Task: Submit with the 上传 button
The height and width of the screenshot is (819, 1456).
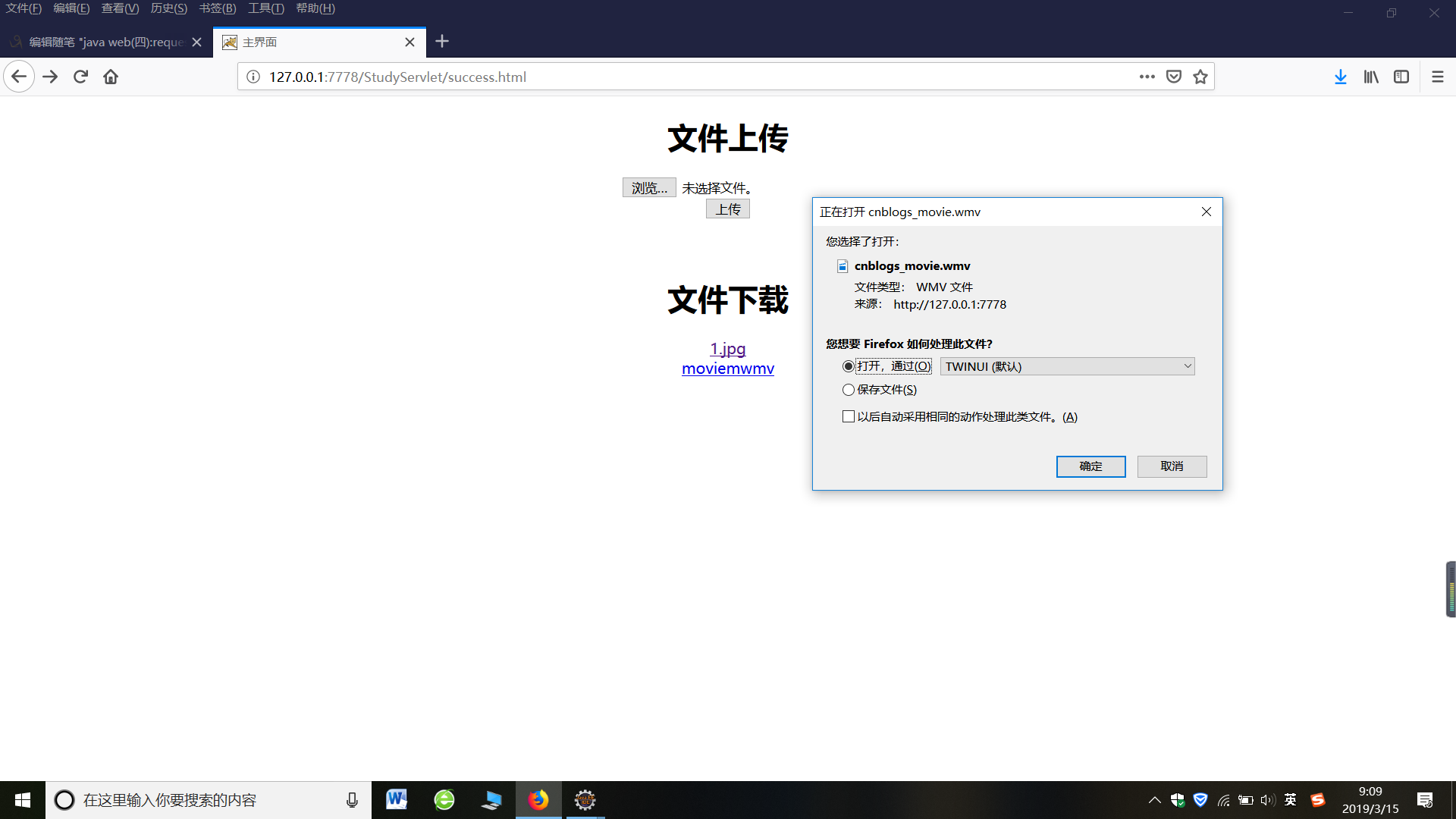Action: (x=728, y=209)
